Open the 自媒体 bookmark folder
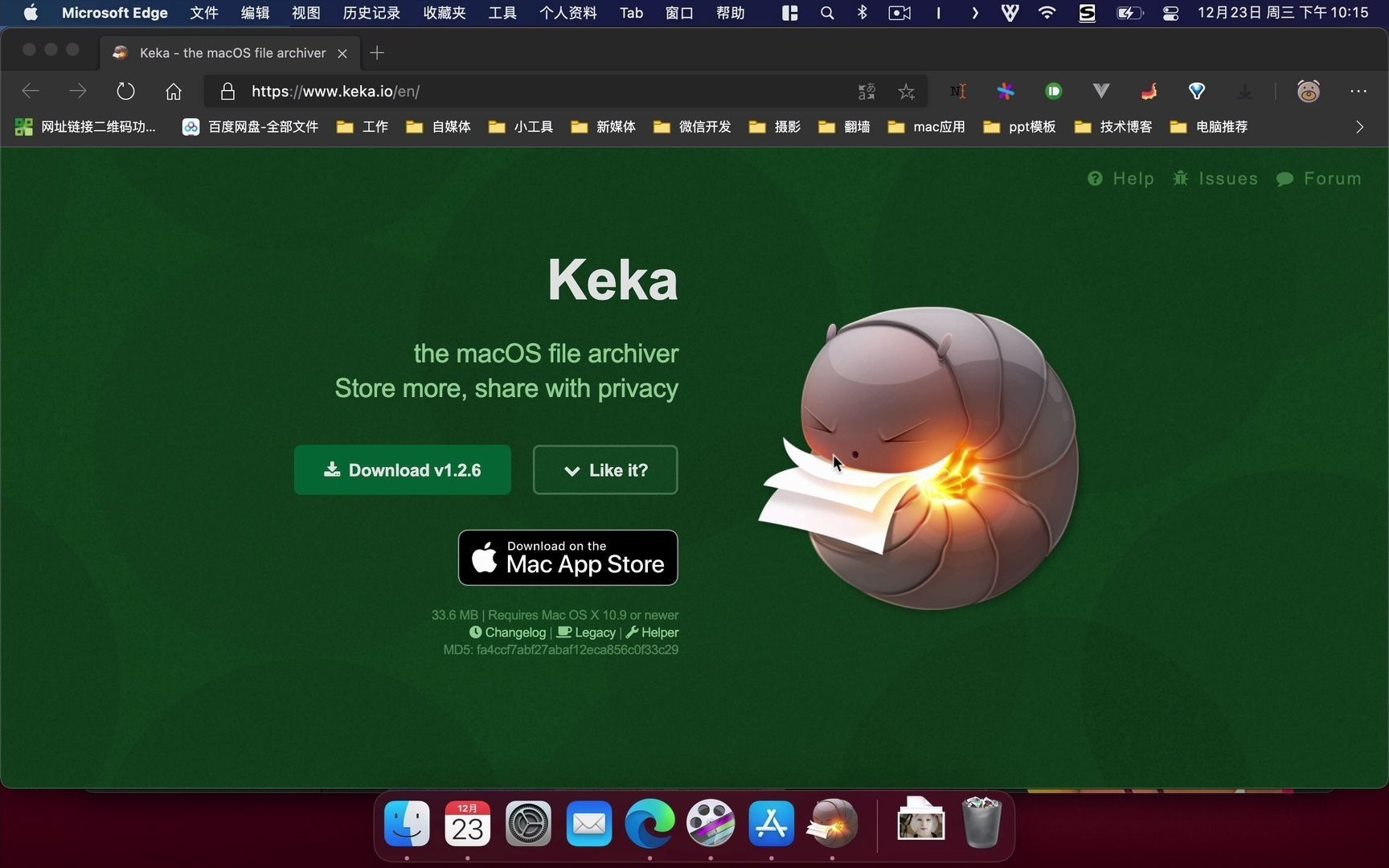 coord(439,127)
